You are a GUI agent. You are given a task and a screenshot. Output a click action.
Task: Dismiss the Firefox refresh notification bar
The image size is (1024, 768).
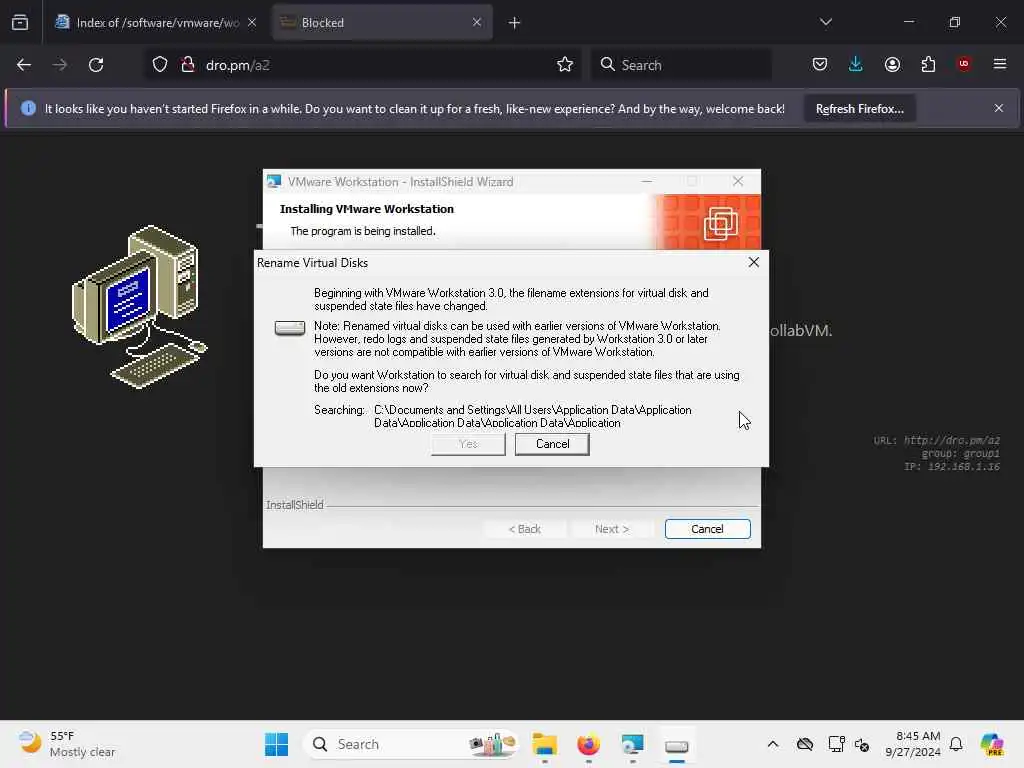click(x=999, y=108)
